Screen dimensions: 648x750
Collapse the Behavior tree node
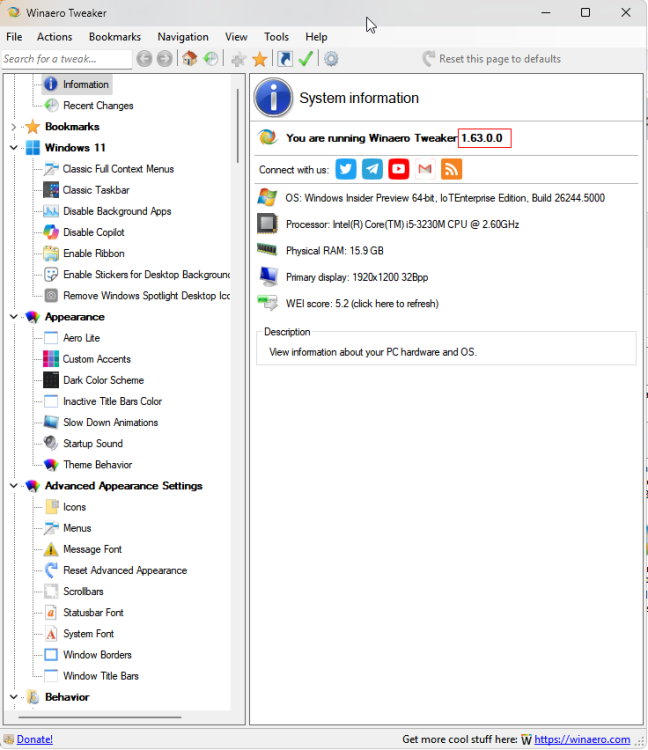pos(13,697)
